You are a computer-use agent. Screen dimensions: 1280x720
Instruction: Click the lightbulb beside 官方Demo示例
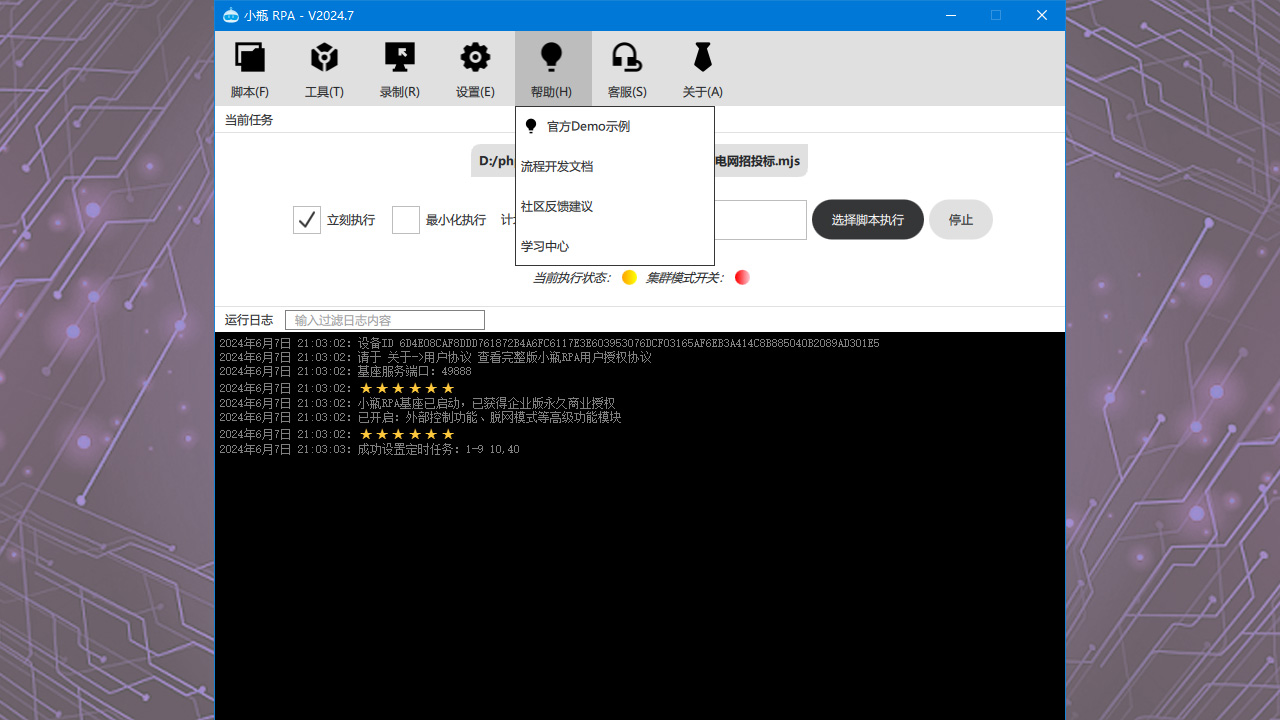530,125
